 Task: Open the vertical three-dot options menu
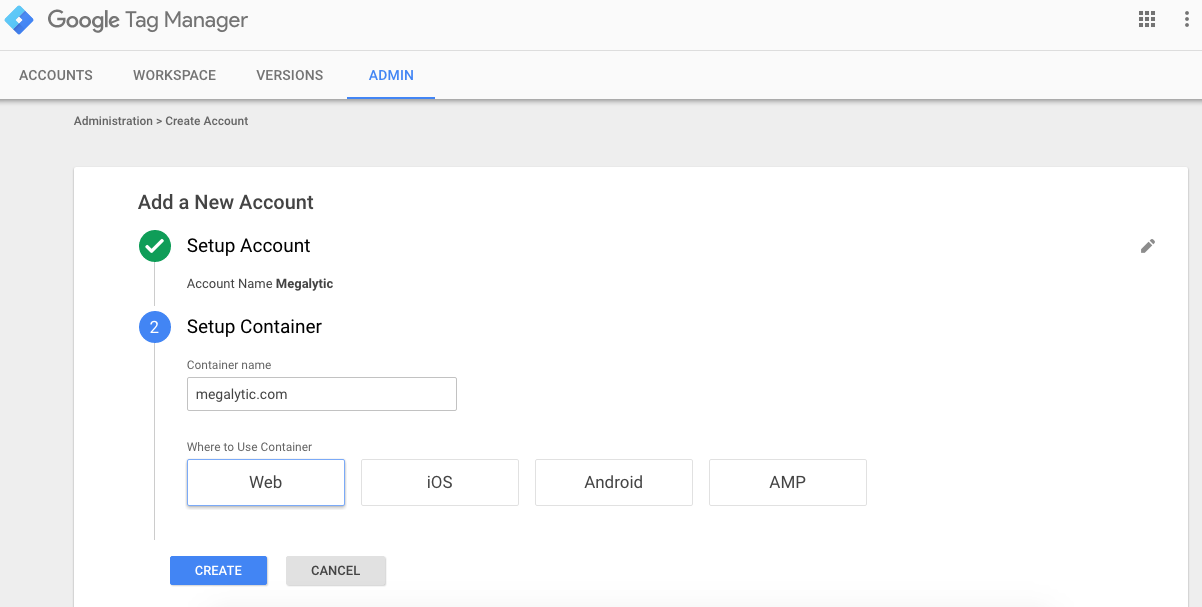1187,19
